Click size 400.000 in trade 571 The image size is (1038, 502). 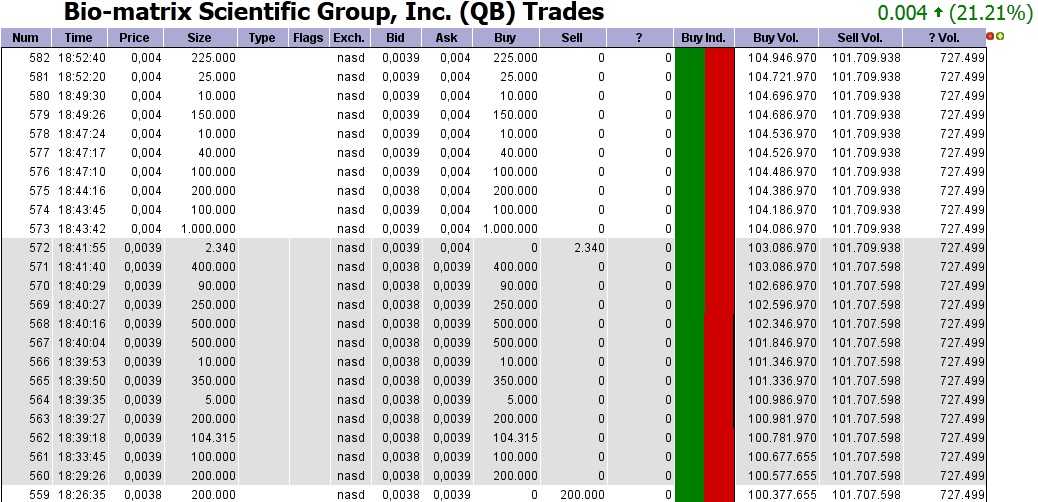(213, 268)
